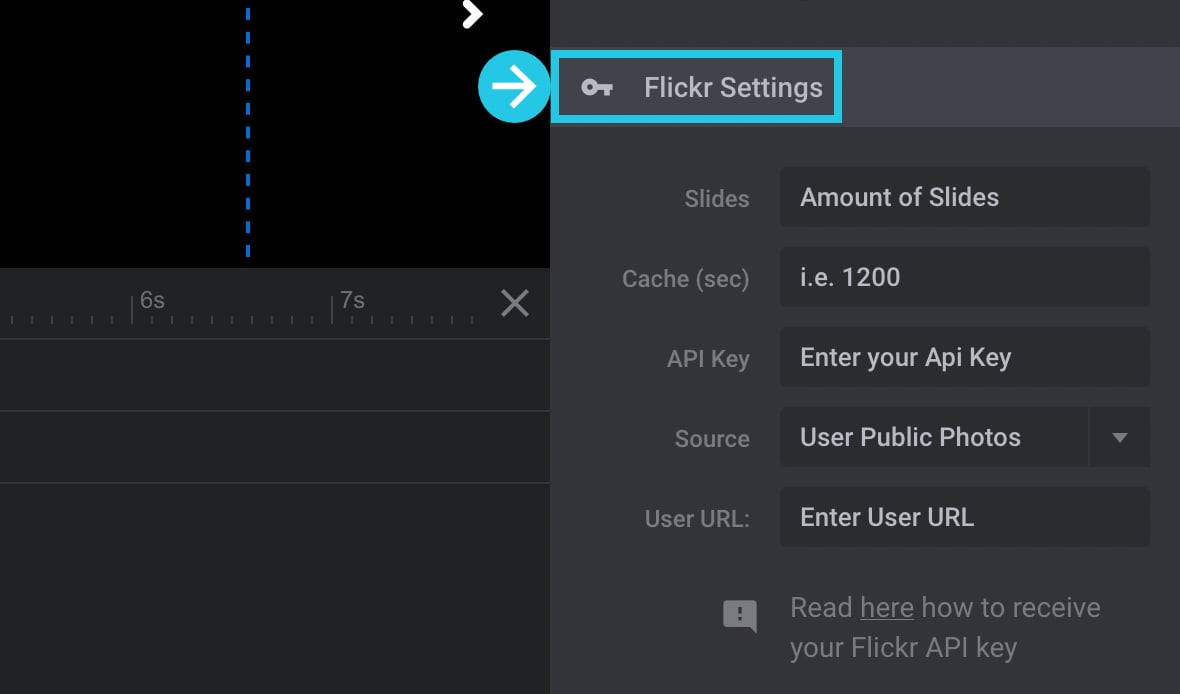Screen dimensions: 1180x694
Task: Click the key icon beside Flickr Settings
Action: click(x=597, y=88)
